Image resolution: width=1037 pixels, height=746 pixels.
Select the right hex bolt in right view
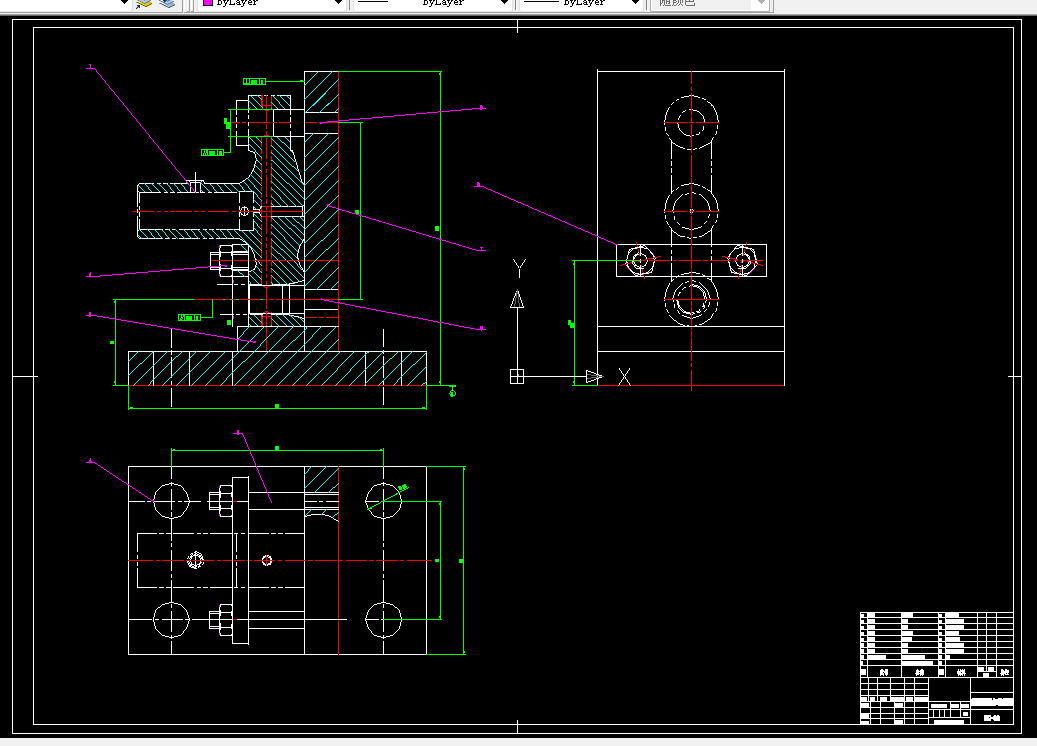[743, 260]
